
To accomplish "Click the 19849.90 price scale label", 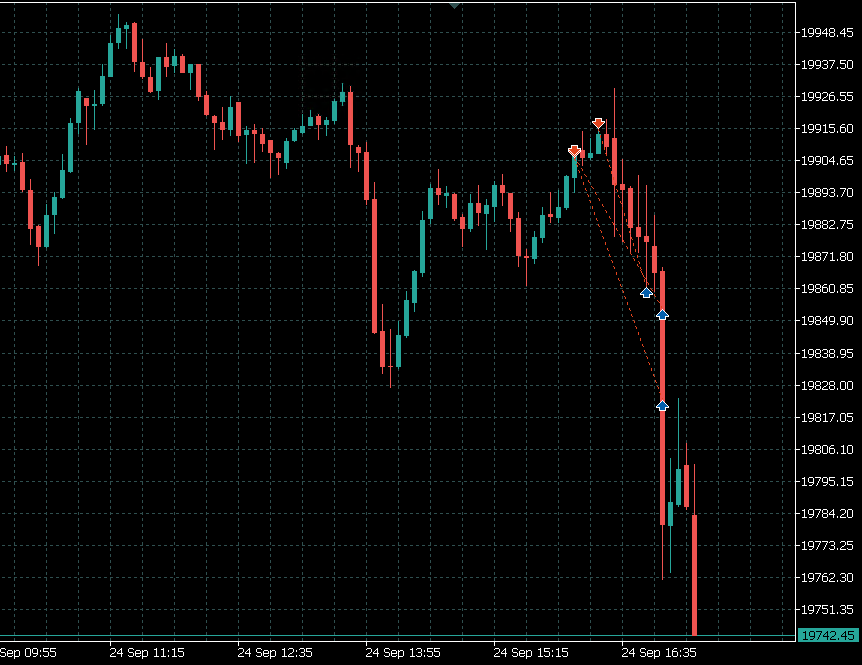I will coord(827,320).
